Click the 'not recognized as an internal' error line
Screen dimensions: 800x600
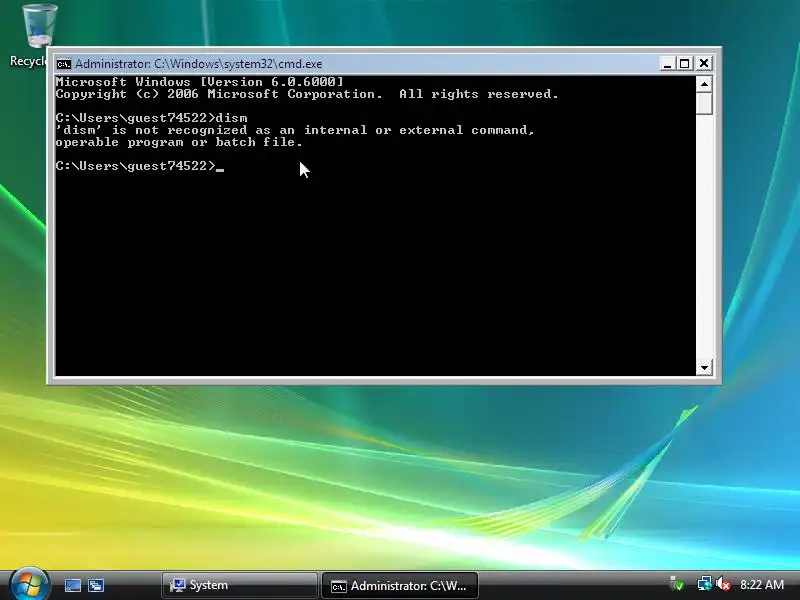pos(295,130)
